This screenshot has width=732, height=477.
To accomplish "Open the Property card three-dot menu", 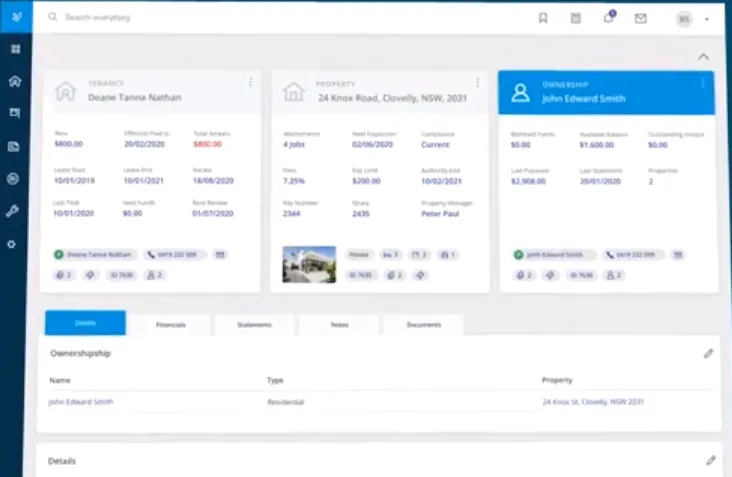I will click(x=478, y=83).
